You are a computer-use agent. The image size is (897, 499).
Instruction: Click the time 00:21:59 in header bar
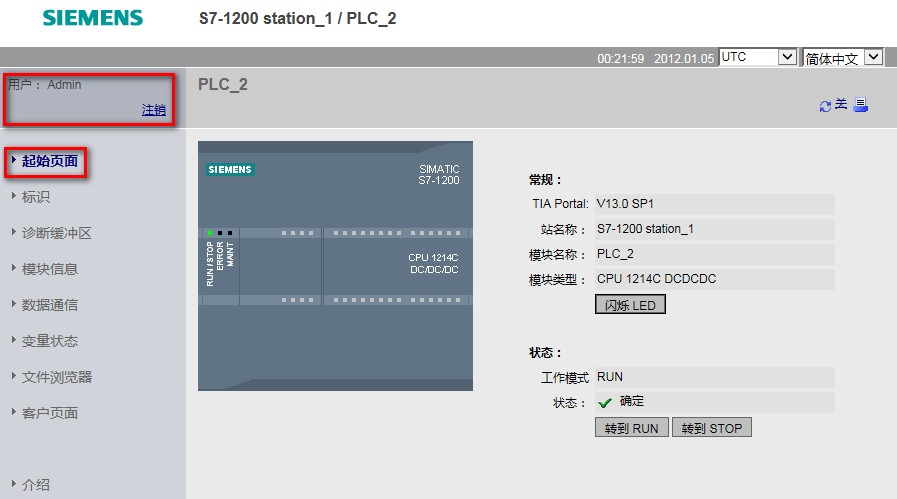tap(621, 58)
